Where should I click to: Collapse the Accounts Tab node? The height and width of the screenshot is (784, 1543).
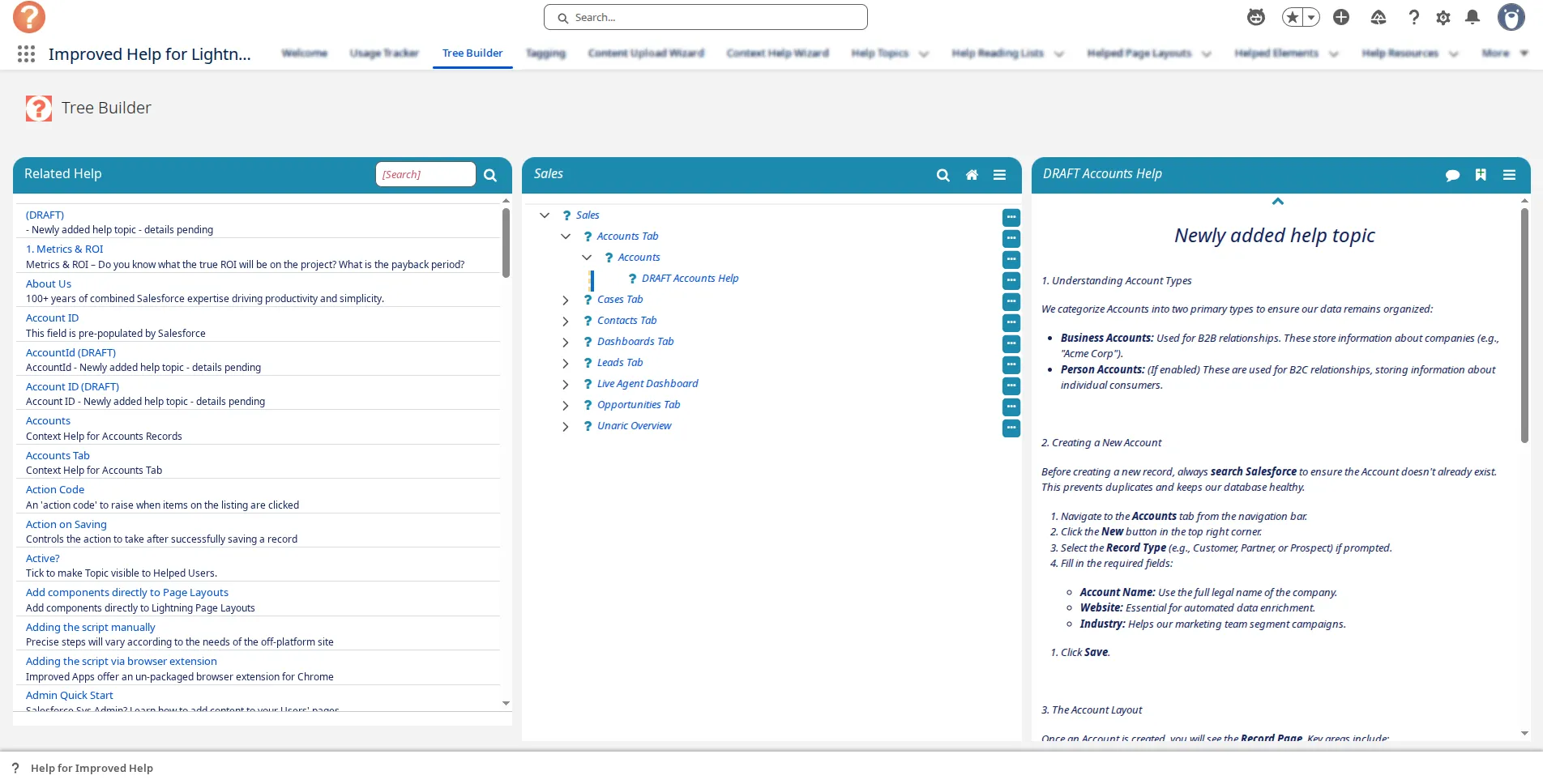pyautogui.click(x=566, y=236)
